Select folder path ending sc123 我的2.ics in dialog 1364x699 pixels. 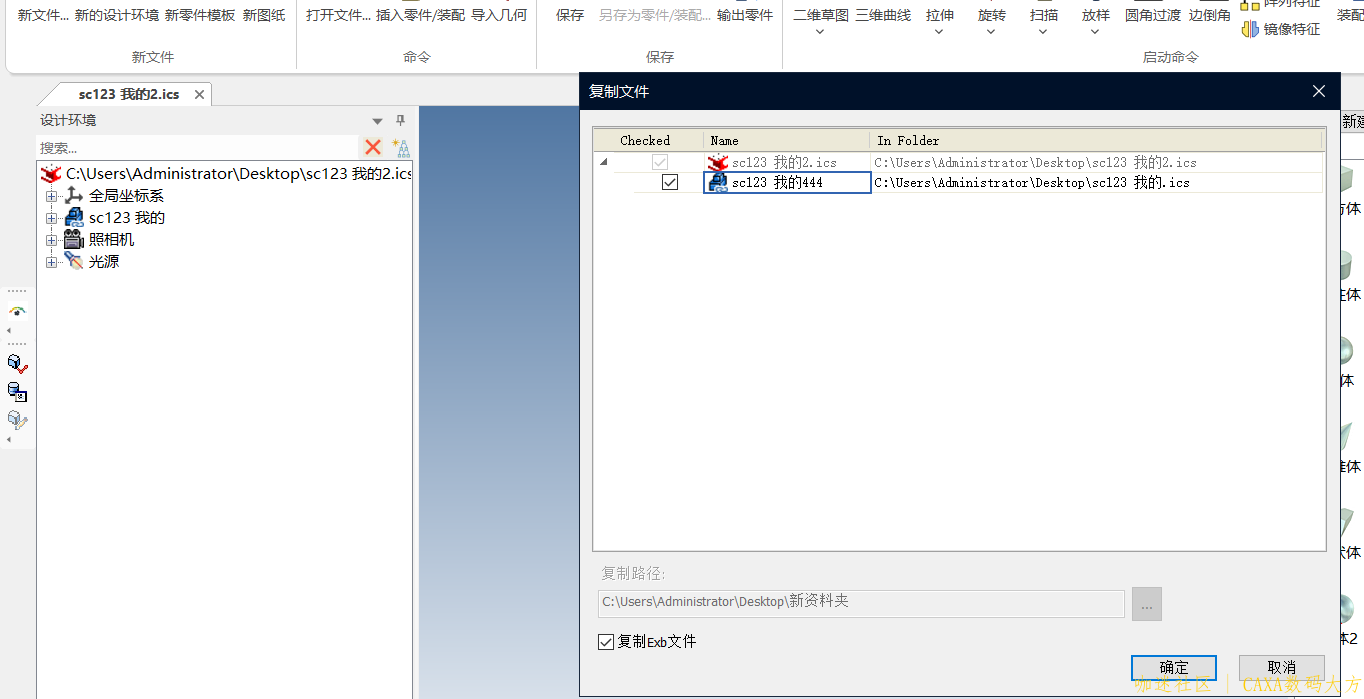[1035, 162]
